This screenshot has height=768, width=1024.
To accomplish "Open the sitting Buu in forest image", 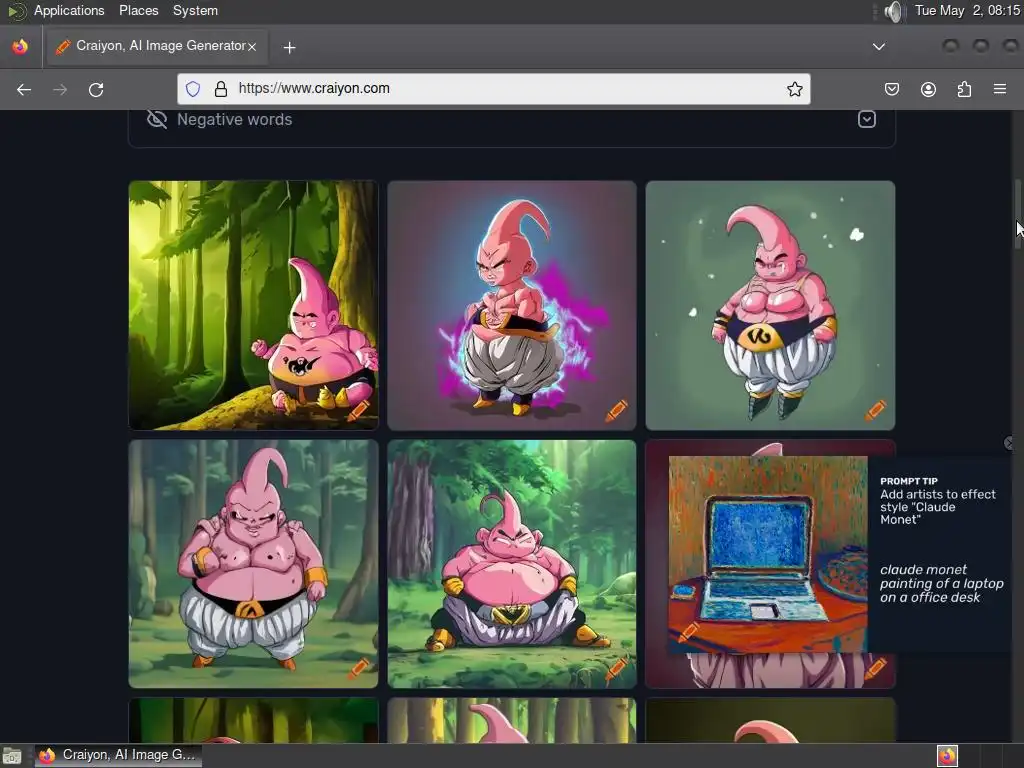I will 512,564.
